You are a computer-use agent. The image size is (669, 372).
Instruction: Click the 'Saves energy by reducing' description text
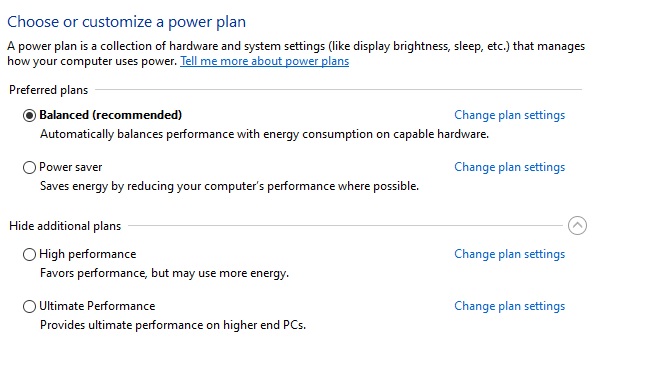point(230,186)
